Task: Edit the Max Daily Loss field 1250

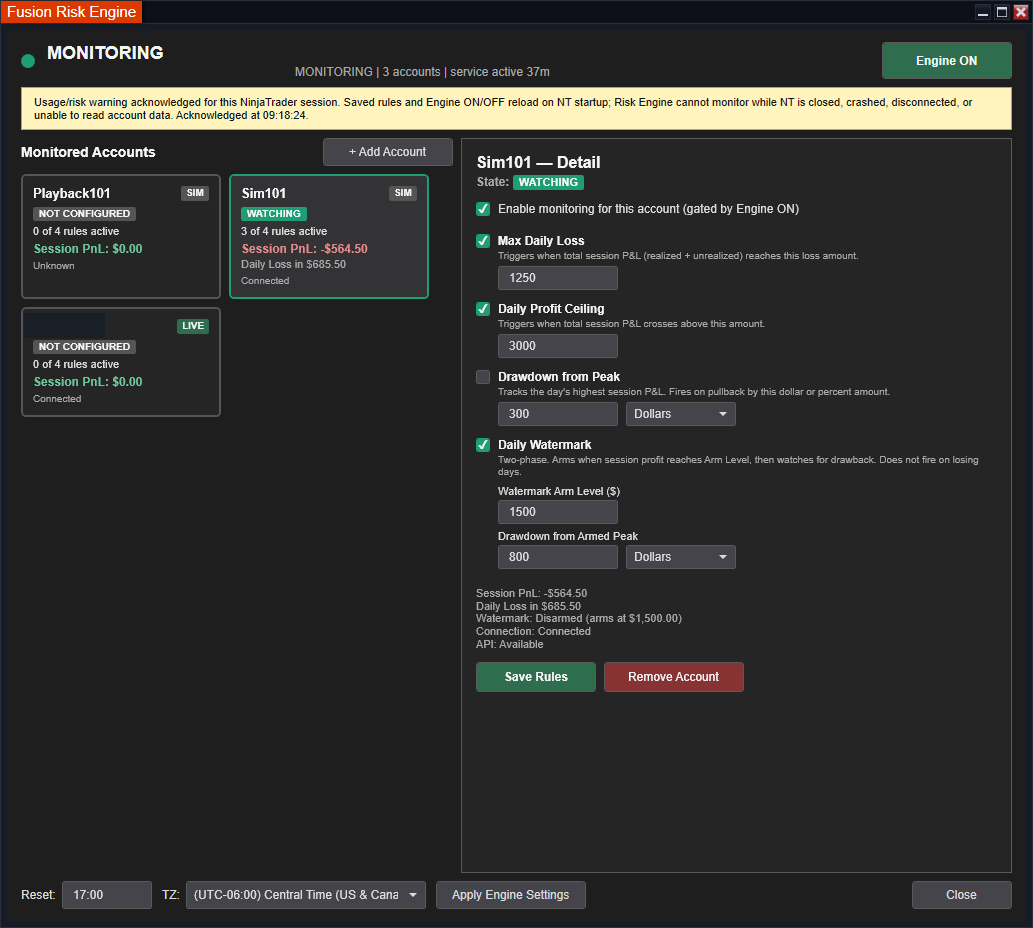Action: 557,278
